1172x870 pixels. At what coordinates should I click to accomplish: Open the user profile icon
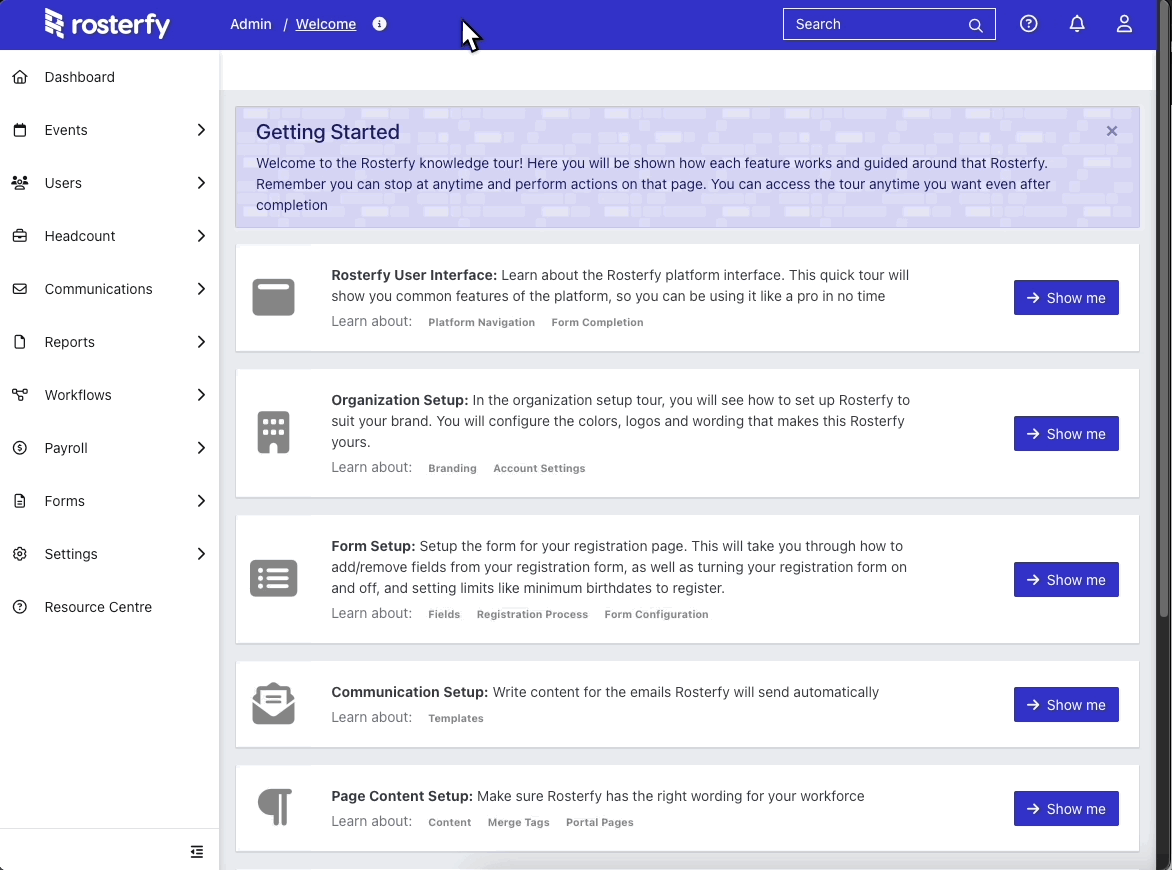1124,24
